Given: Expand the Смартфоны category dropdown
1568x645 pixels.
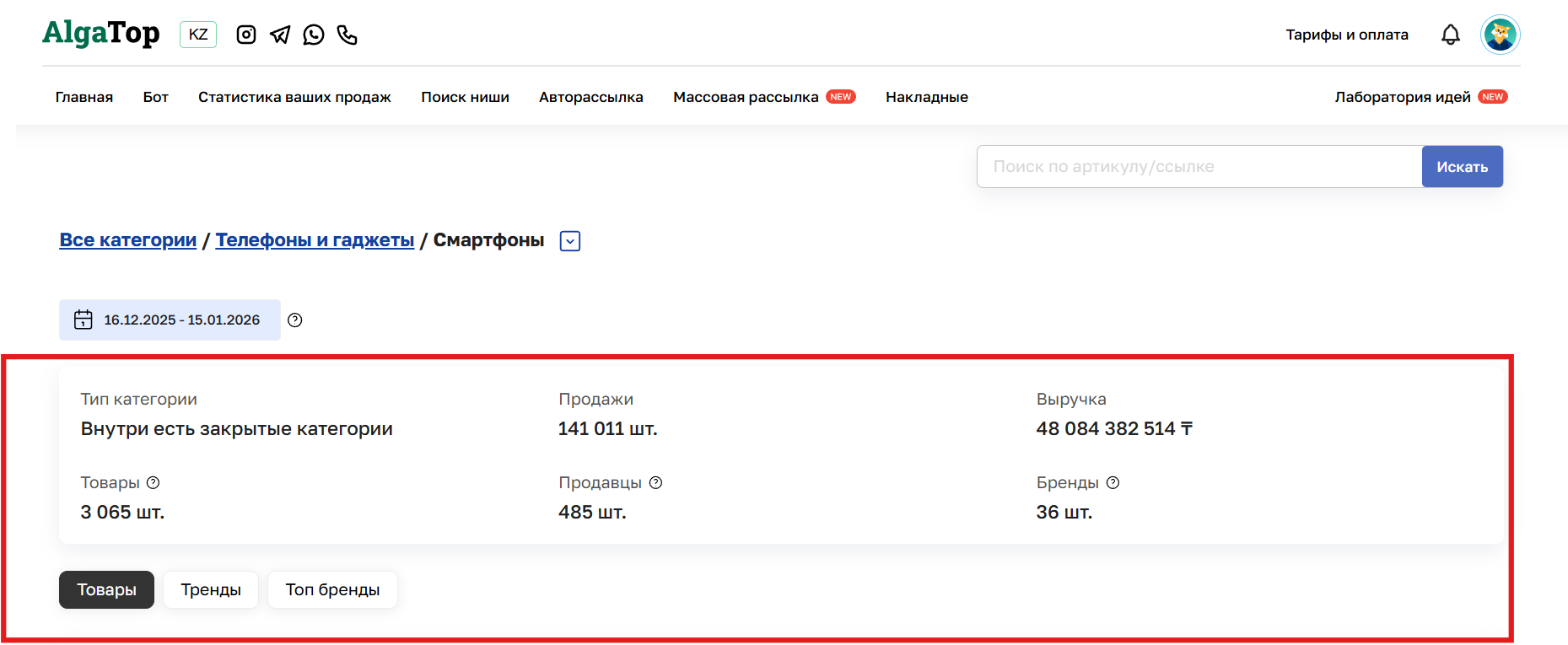Looking at the screenshot, I should pos(570,241).
